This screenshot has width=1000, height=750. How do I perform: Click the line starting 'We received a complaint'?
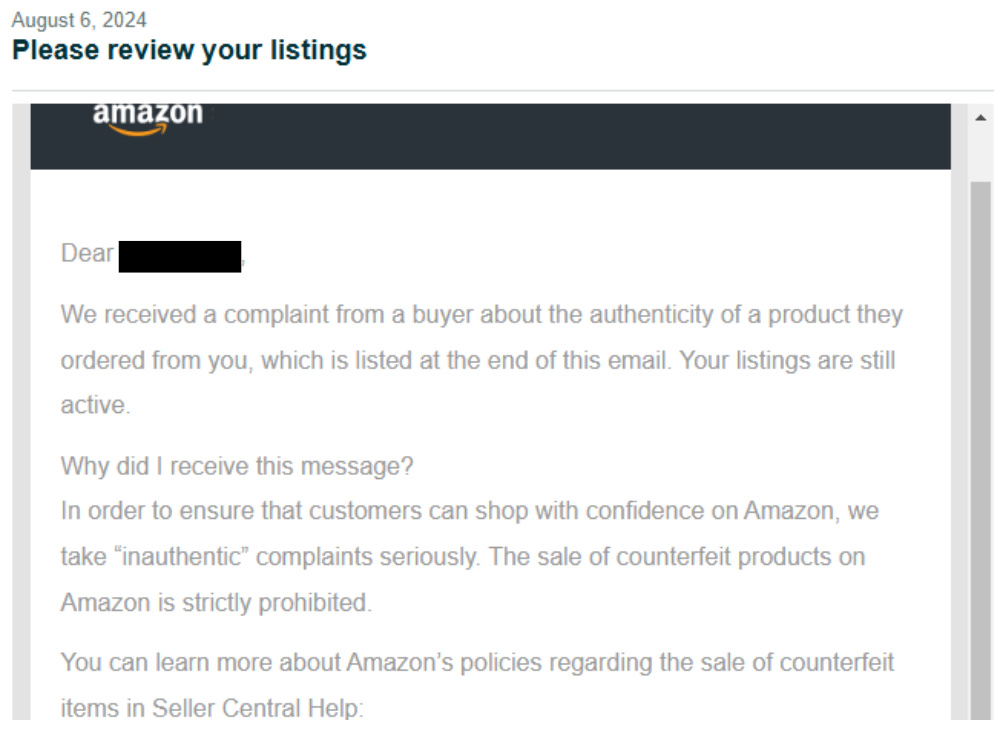[482, 314]
